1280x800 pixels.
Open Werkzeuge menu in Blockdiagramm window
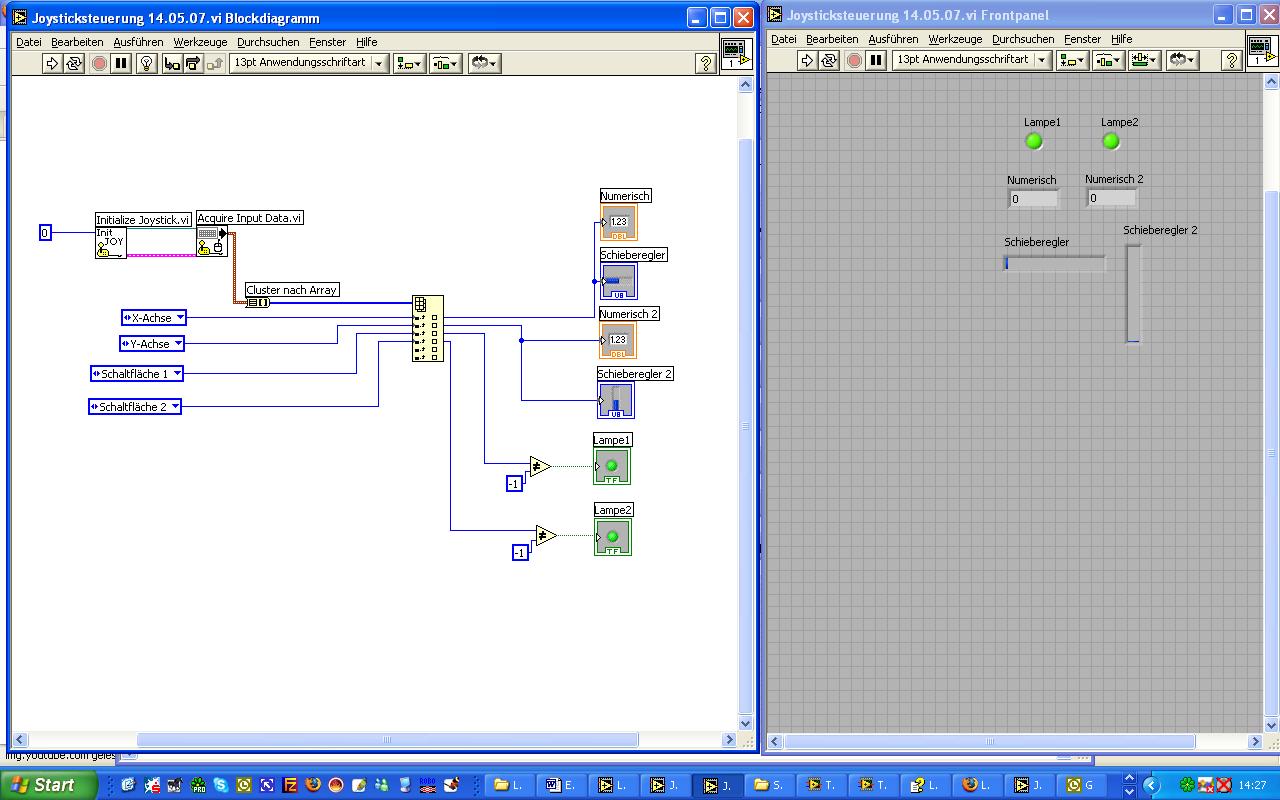point(200,42)
